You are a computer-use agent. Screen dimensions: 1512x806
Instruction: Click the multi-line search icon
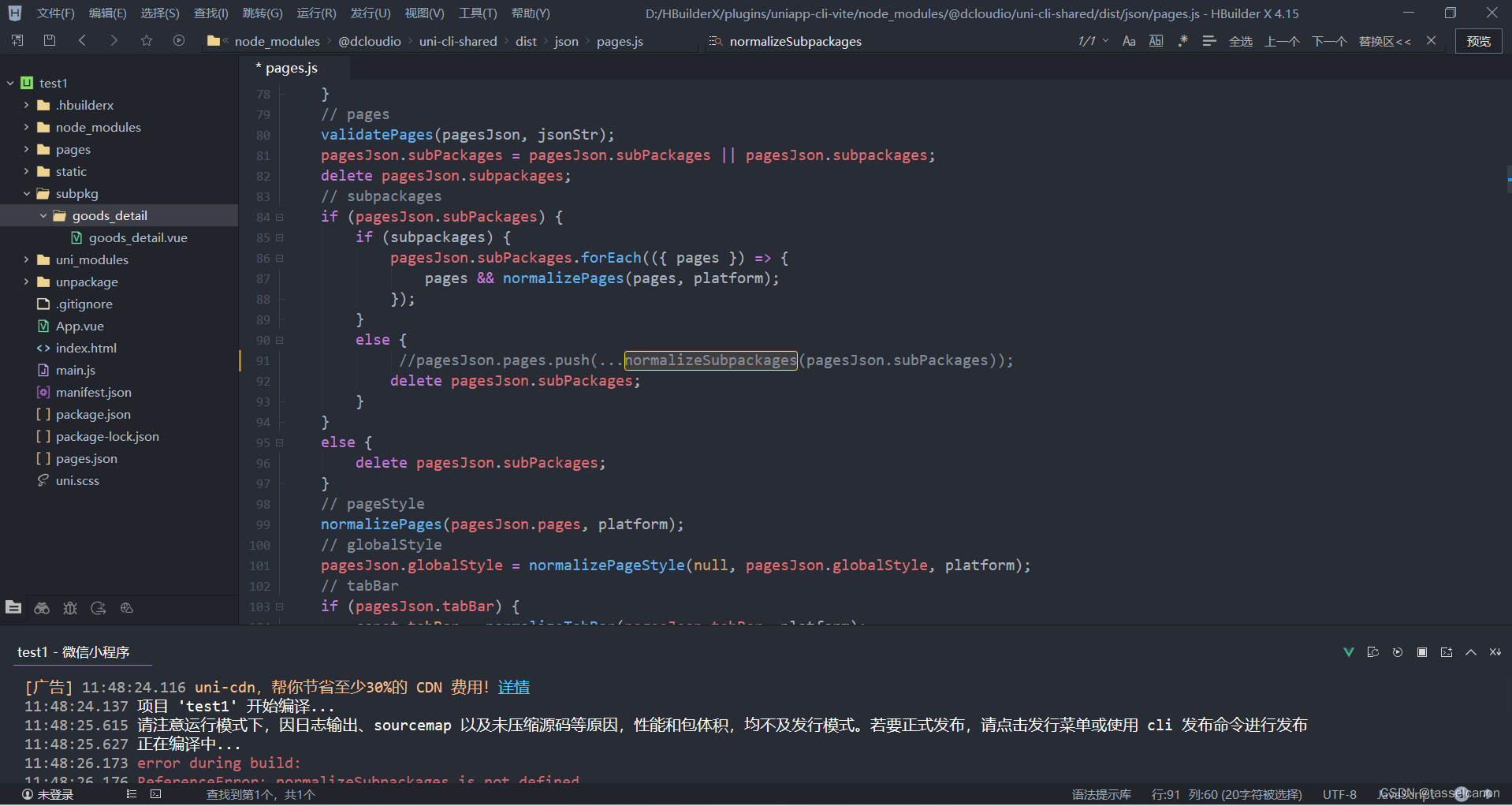point(1209,41)
